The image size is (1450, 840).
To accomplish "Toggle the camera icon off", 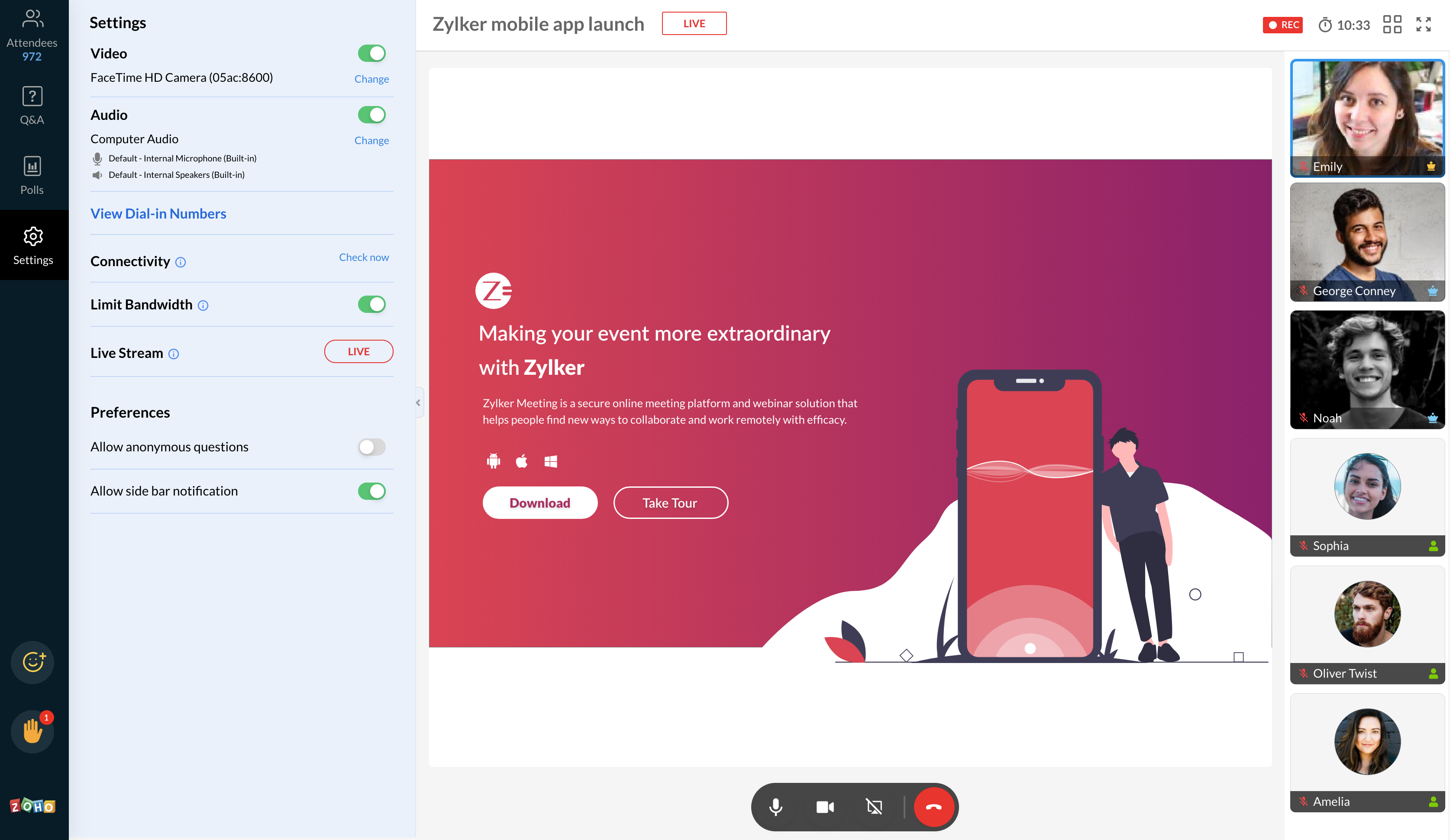I will [825, 807].
